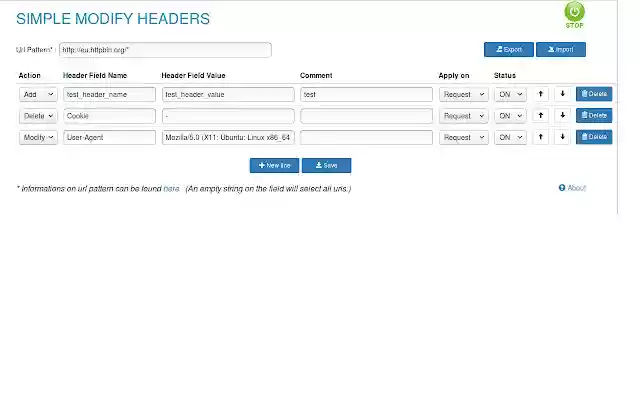Move the test_header_name row up
This screenshot has height=400, width=640.
[540, 94]
